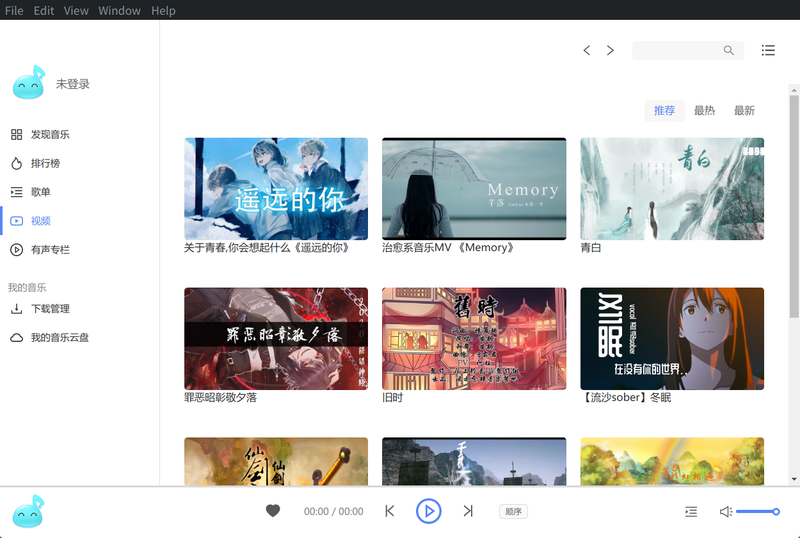Adjust the volume slider
The height and width of the screenshot is (538, 800).
pos(757,512)
